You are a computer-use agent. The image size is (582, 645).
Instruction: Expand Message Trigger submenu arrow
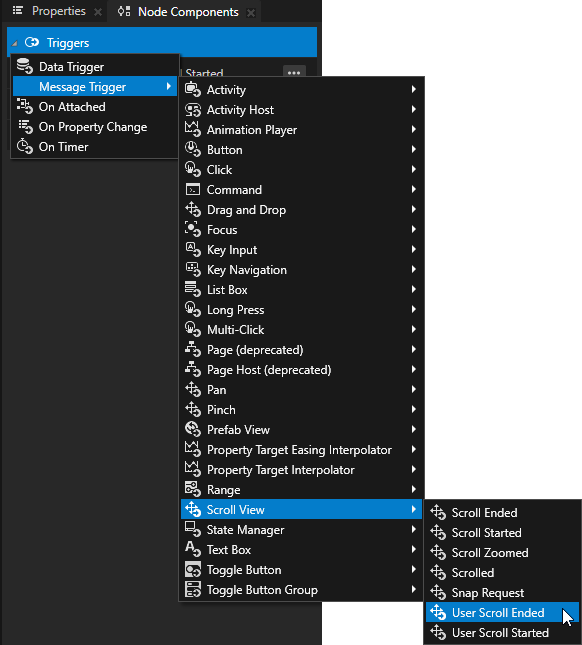(168, 86)
